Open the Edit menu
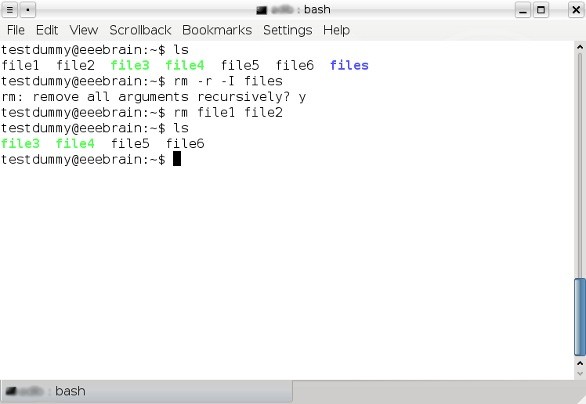The height and width of the screenshot is (404, 586). click(47, 30)
